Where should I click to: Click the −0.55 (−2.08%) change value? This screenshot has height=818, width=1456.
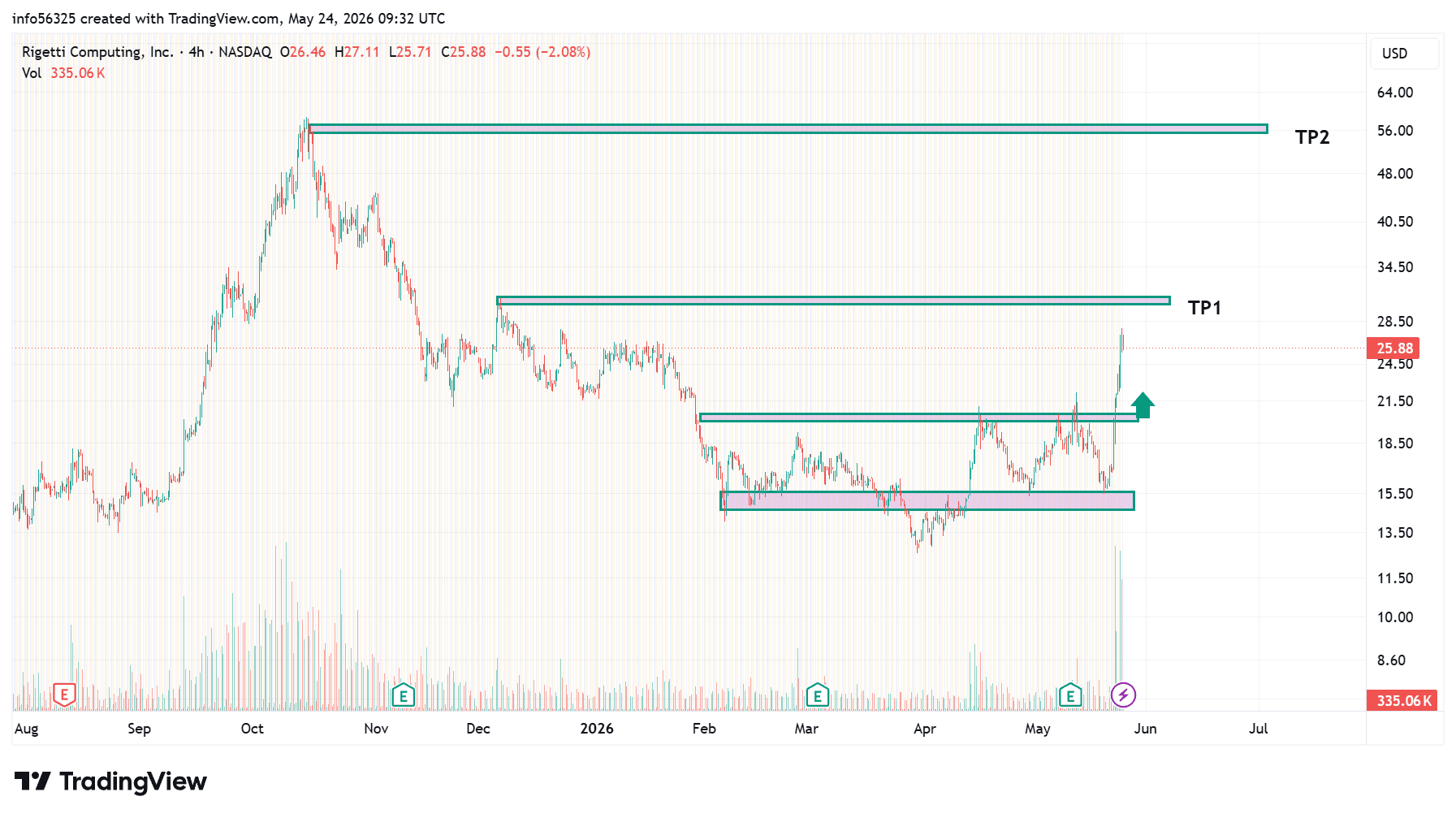click(542, 52)
